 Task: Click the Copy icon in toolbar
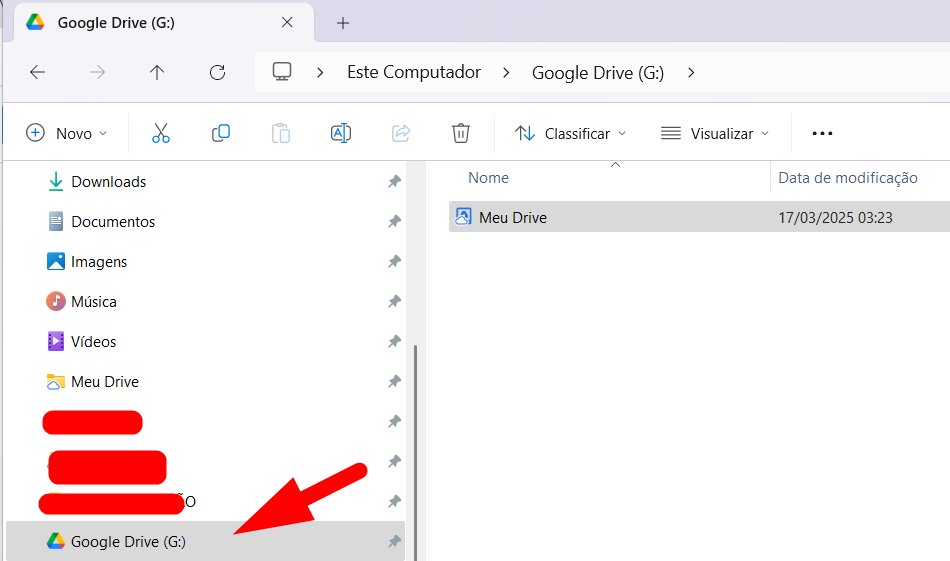coord(221,133)
